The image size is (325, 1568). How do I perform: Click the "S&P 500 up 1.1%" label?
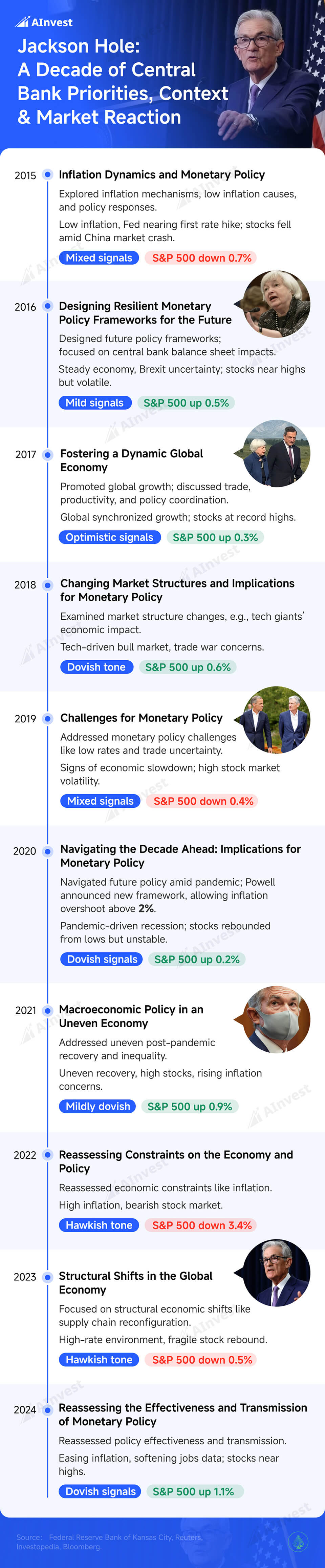[193, 1491]
